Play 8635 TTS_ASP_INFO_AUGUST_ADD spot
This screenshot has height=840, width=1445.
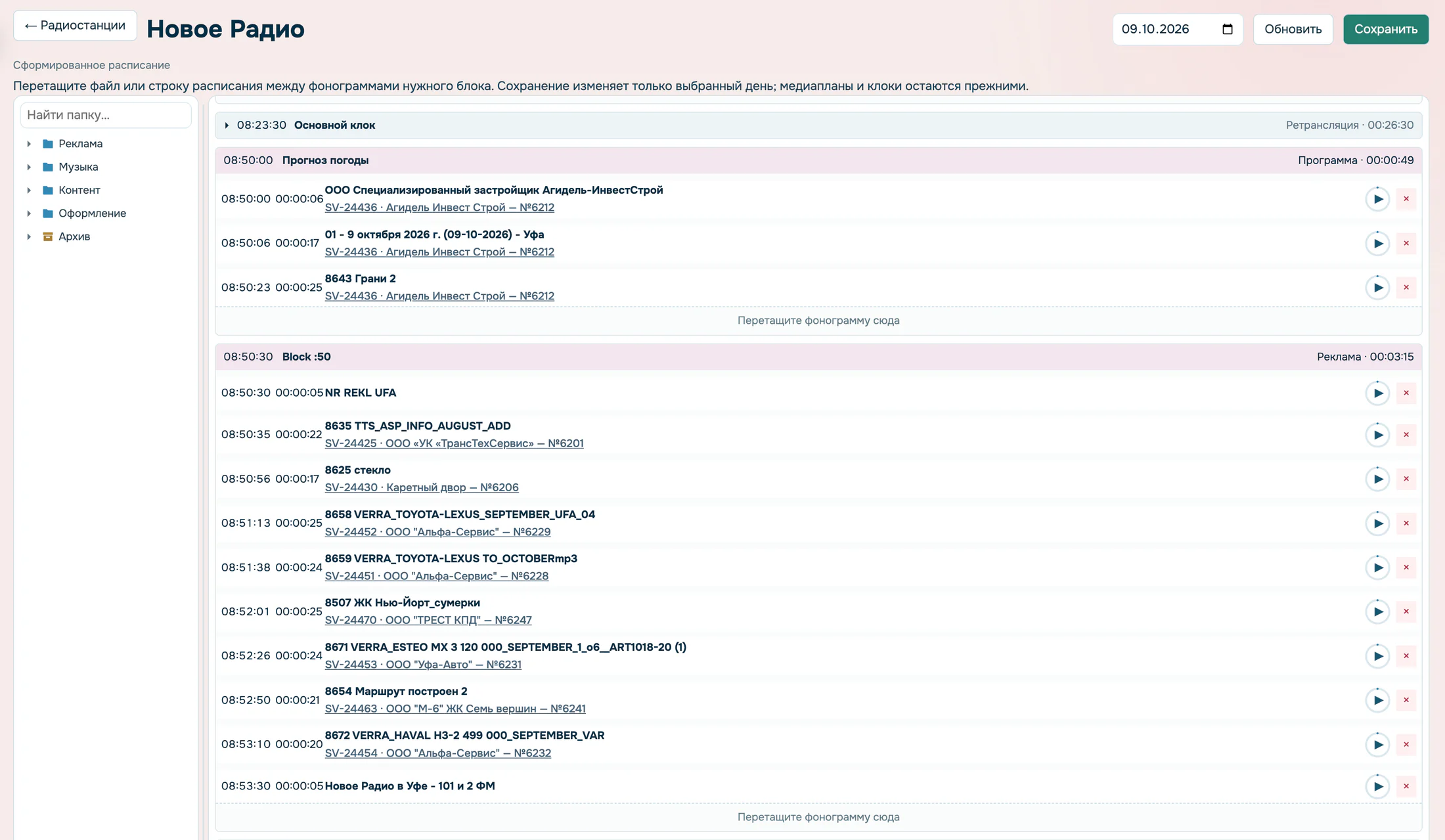pyautogui.click(x=1377, y=435)
